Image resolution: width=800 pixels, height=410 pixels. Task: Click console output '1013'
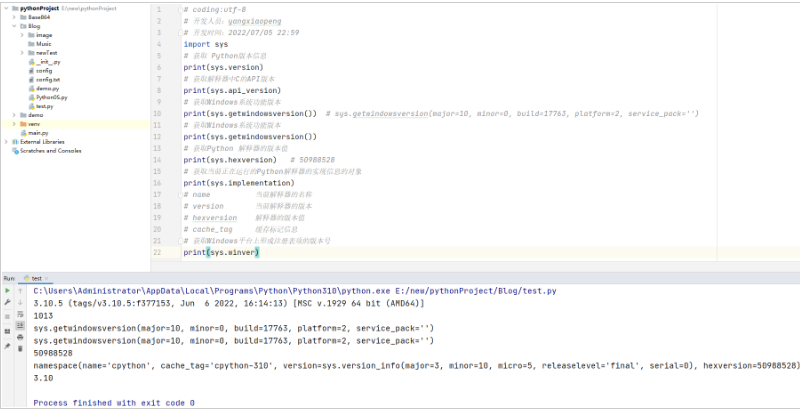click(x=43, y=316)
